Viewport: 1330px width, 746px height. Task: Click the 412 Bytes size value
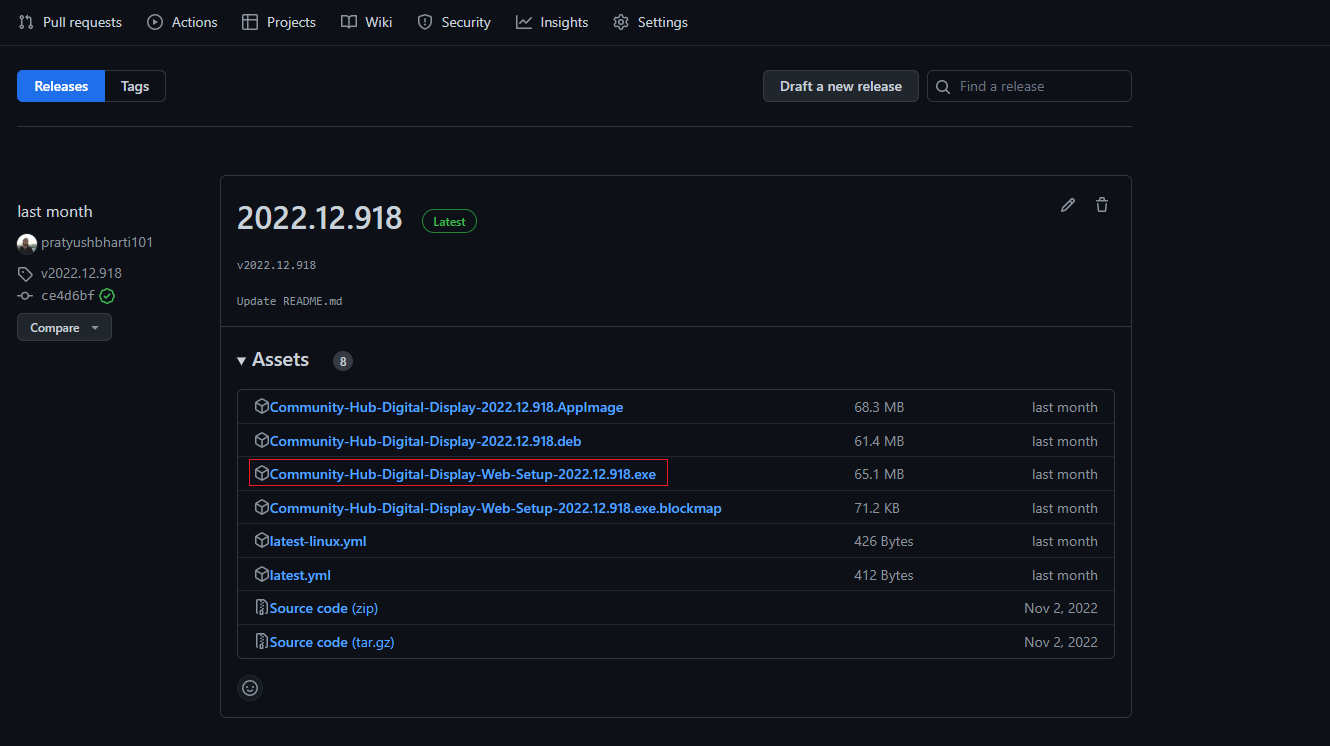tap(884, 575)
